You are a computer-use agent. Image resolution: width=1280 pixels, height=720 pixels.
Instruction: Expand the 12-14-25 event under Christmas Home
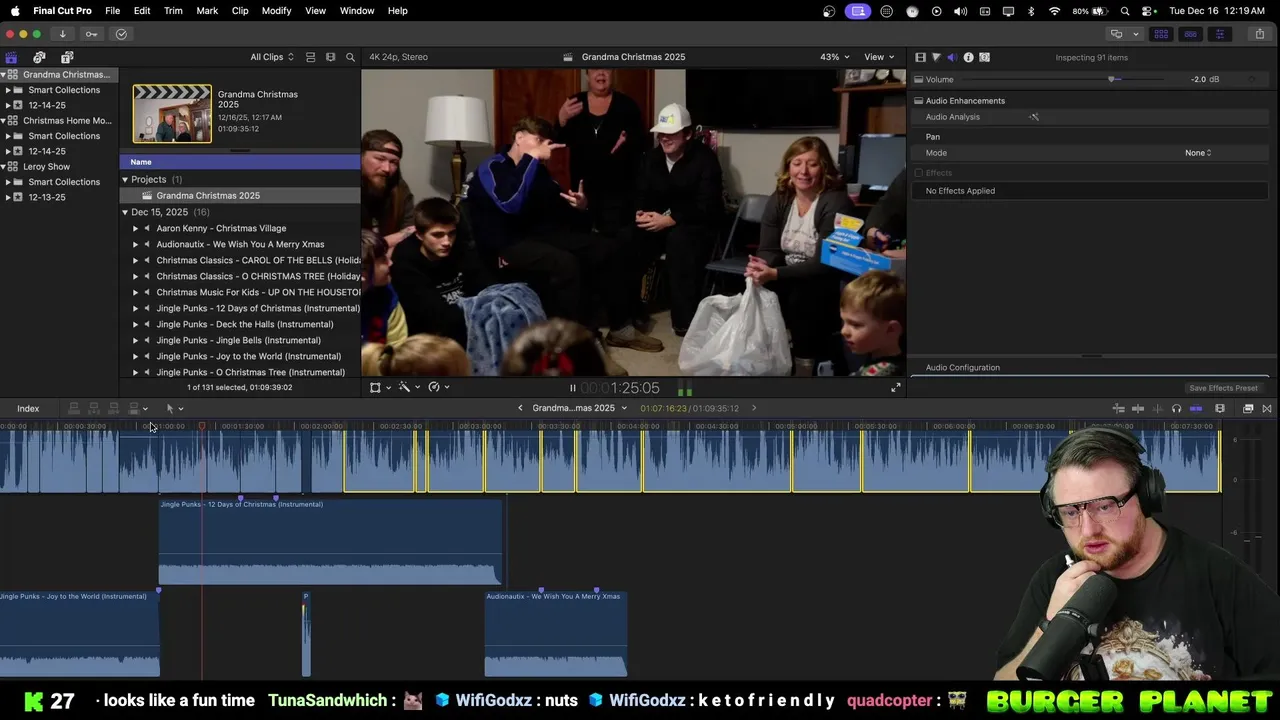8,151
